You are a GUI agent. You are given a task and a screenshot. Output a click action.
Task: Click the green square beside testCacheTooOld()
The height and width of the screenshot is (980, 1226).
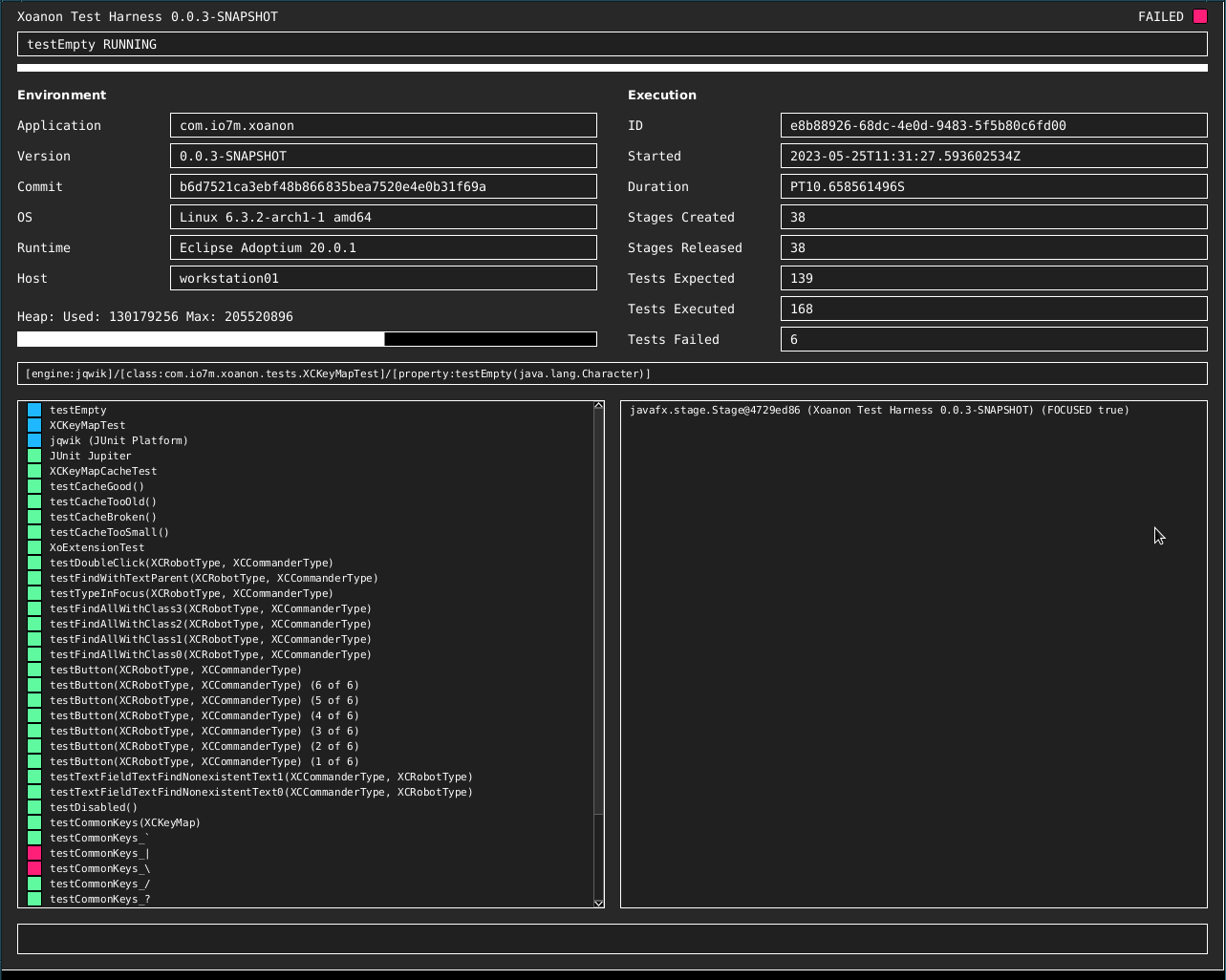point(34,501)
